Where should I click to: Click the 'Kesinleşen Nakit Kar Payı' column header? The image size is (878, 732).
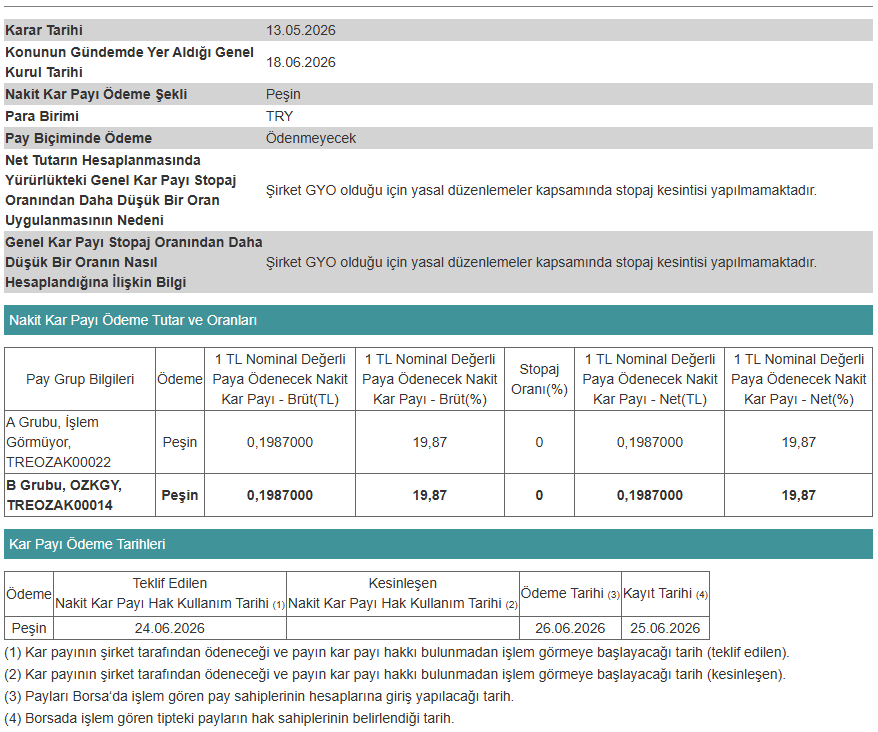pos(403,594)
